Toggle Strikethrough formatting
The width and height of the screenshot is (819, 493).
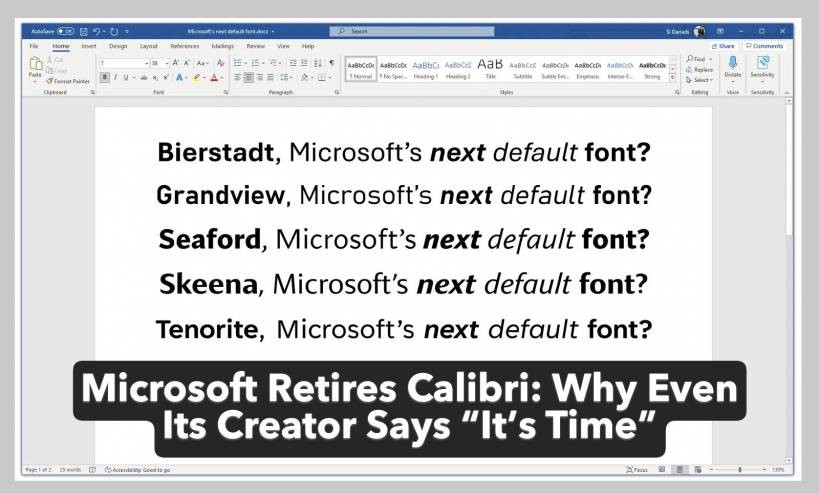click(144, 77)
